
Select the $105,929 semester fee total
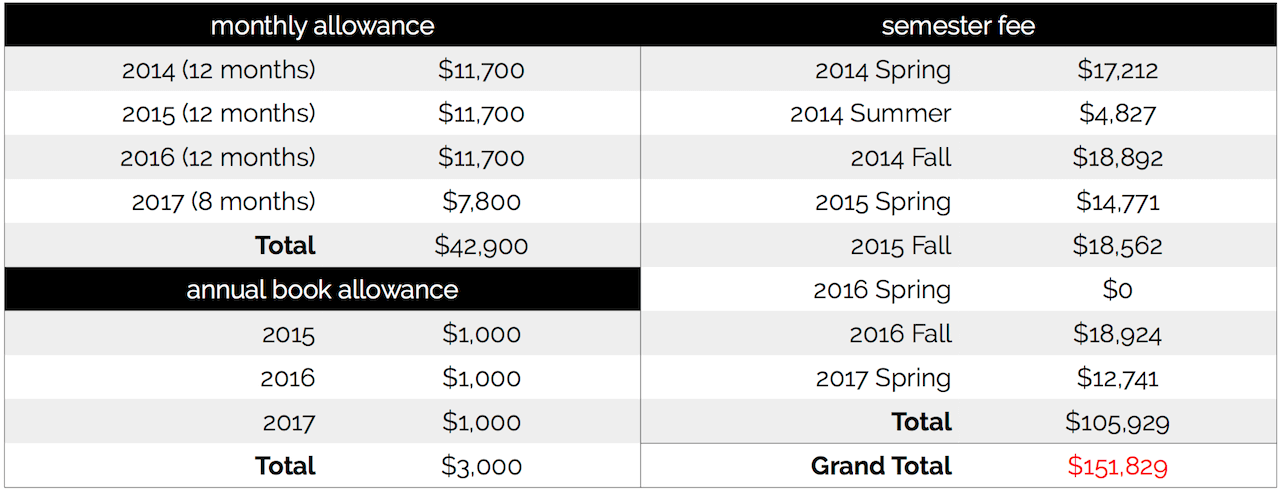[1117, 422]
